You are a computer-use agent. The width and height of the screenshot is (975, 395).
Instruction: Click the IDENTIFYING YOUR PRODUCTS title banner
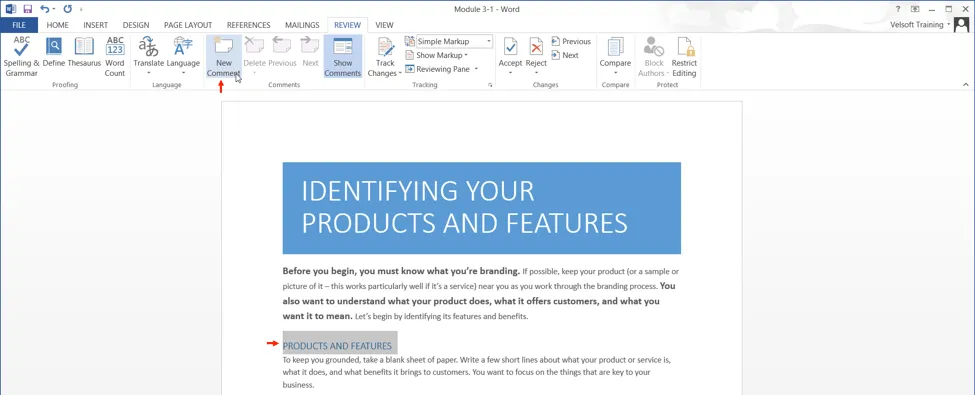click(481, 208)
